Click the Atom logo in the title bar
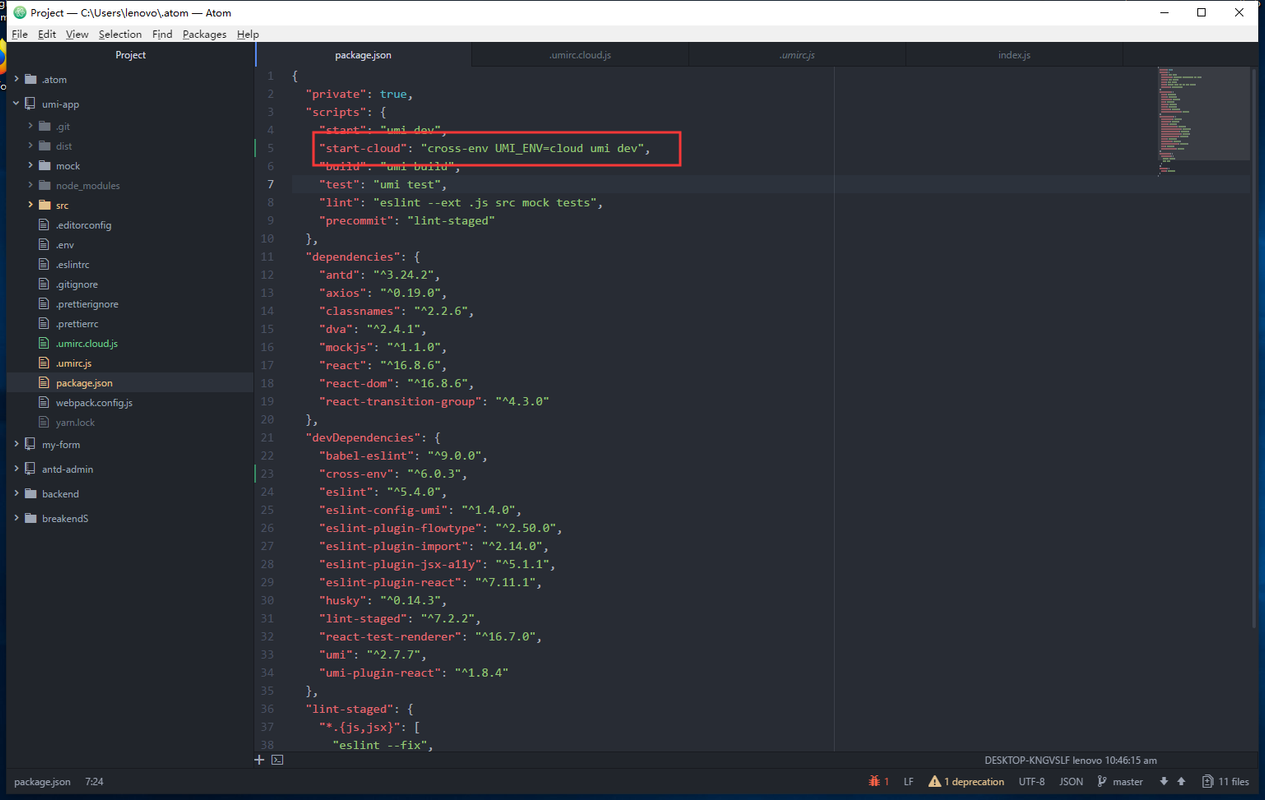The image size is (1265, 800). point(20,12)
